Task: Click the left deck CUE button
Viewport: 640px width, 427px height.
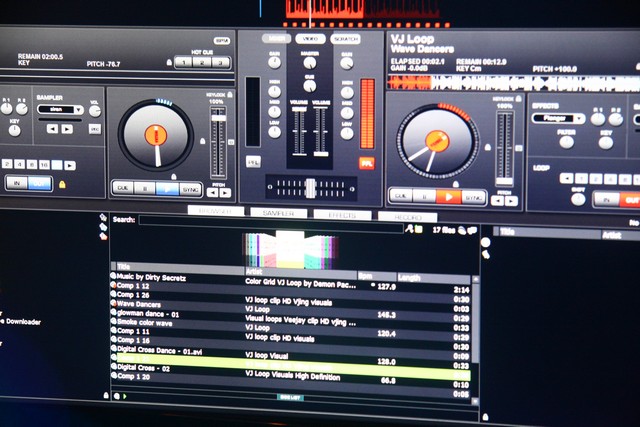Action: (123, 188)
